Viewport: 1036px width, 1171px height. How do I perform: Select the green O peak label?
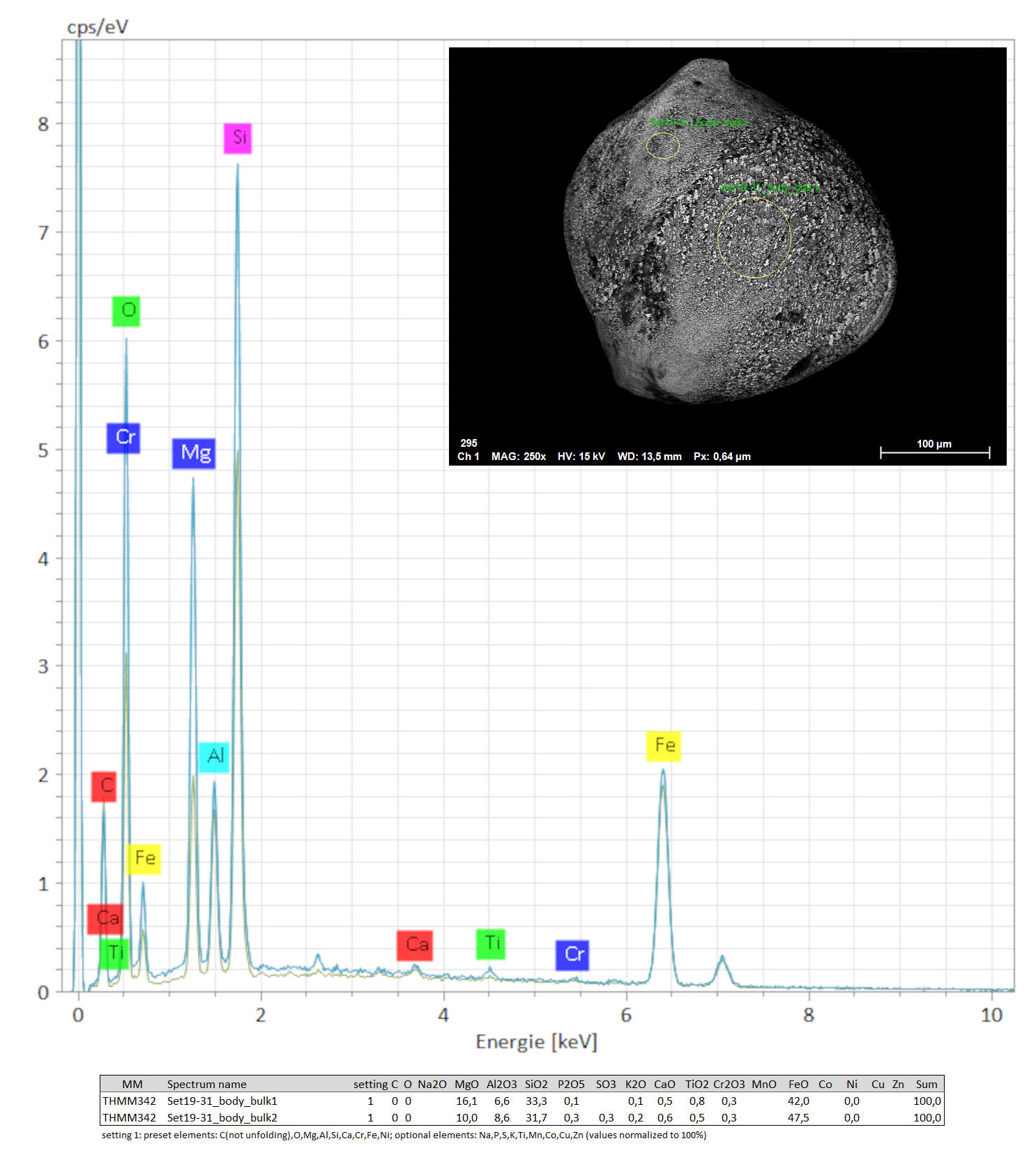126,311
